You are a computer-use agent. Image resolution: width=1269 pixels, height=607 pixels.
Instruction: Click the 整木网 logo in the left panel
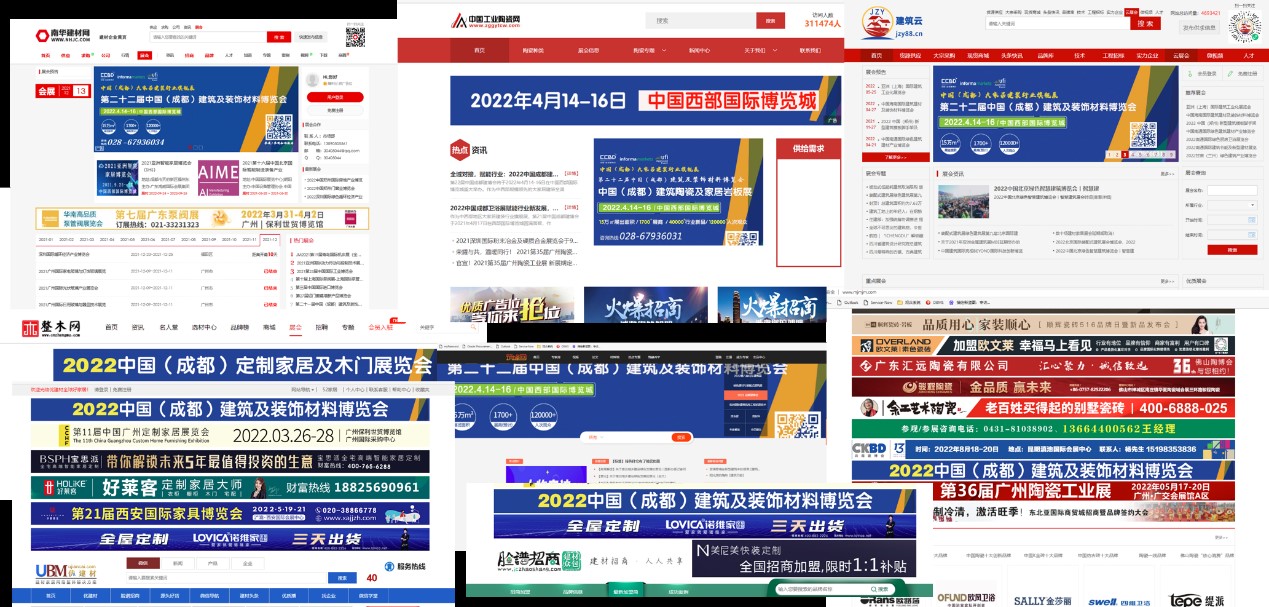(x=47, y=327)
